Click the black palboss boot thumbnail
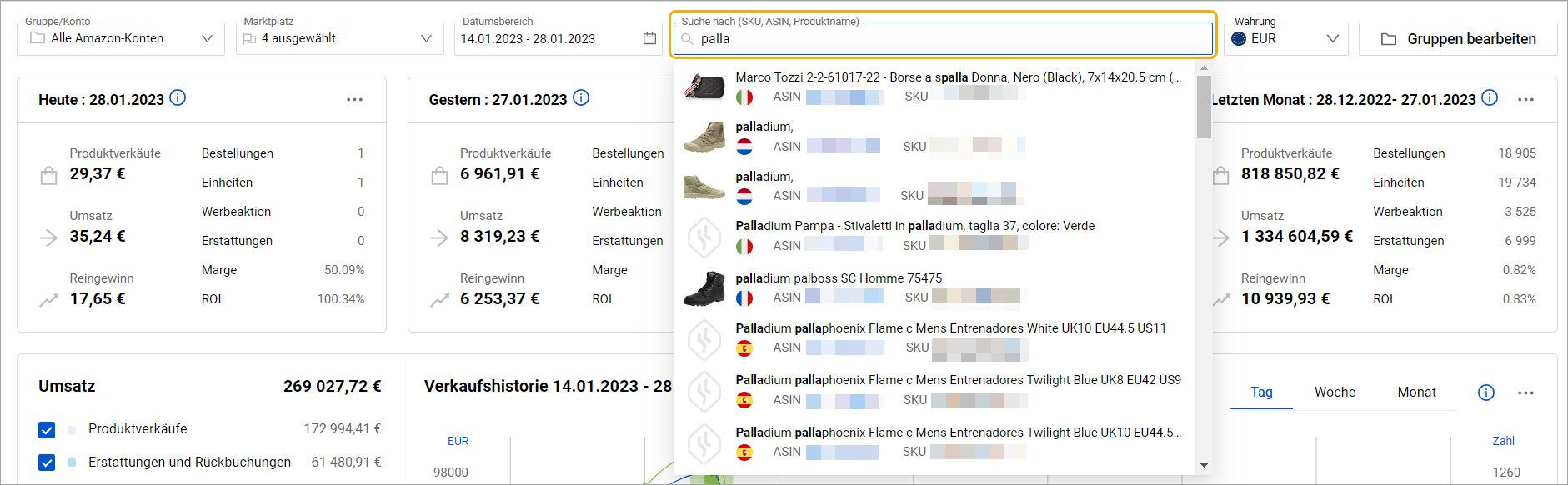The width and height of the screenshot is (1568, 485). click(704, 288)
